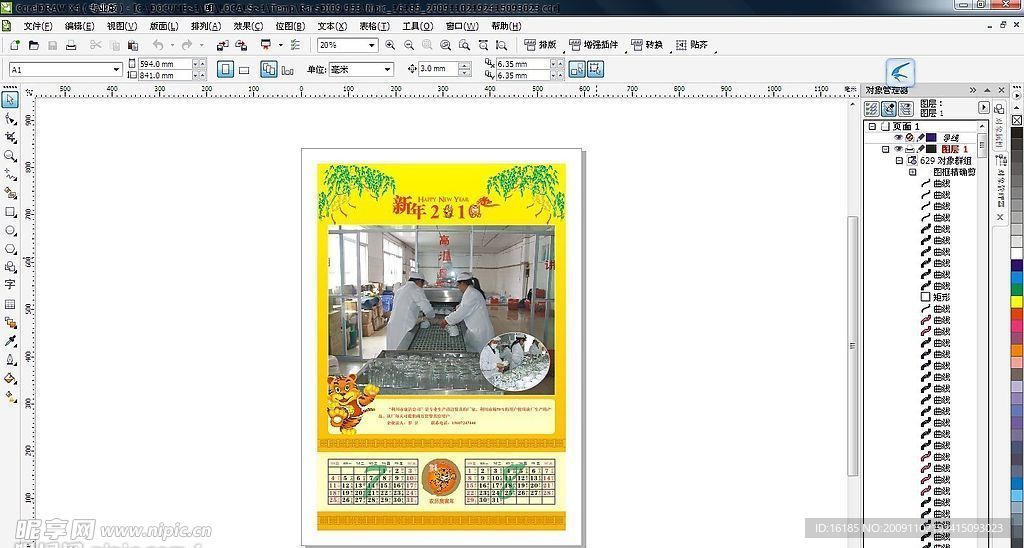Click the 排版 toolbar button
The image size is (1024, 548).
click(540, 45)
